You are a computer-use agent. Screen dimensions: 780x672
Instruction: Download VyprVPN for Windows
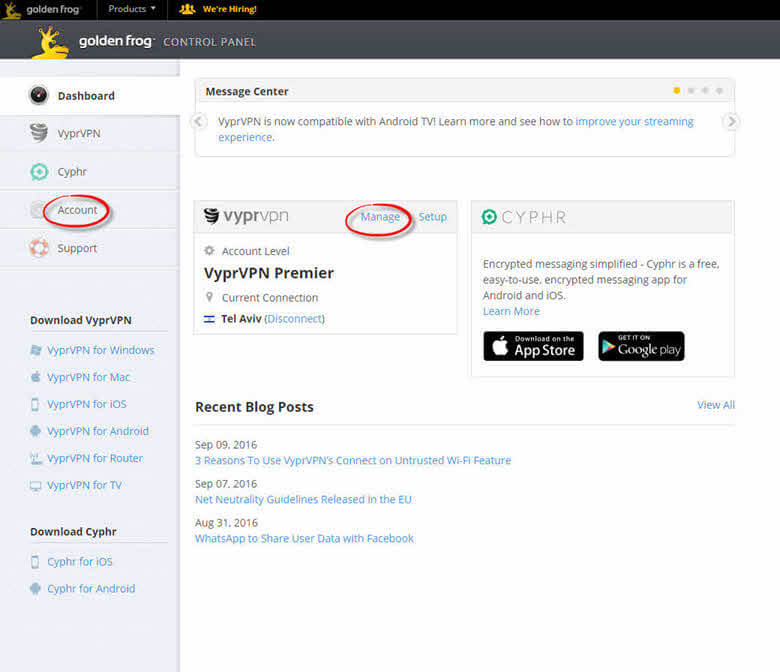100,350
